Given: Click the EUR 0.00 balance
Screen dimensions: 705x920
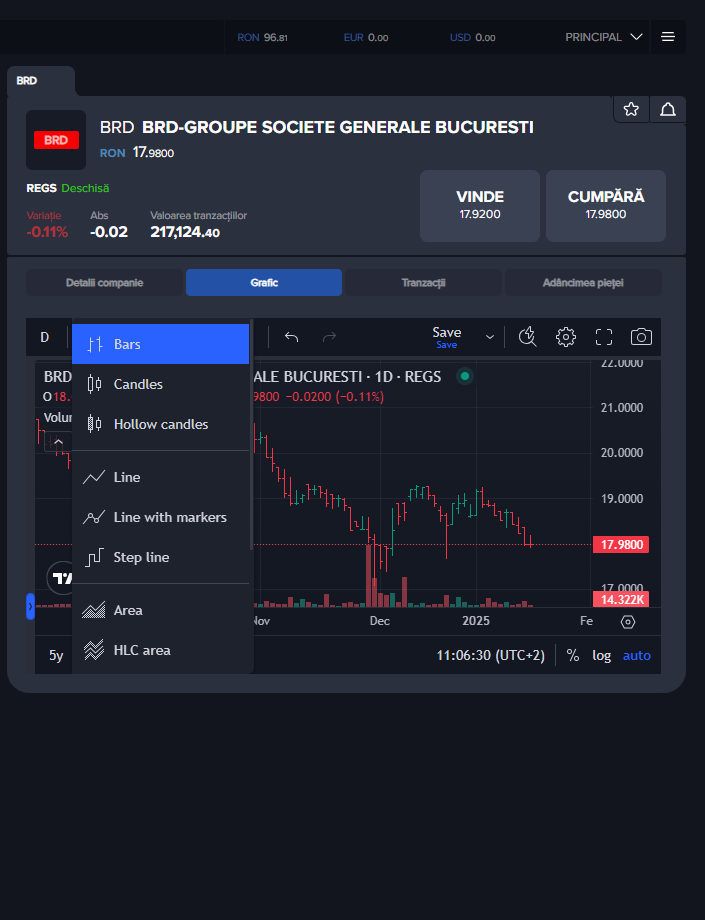Looking at the screenshot, I should 366,38.
